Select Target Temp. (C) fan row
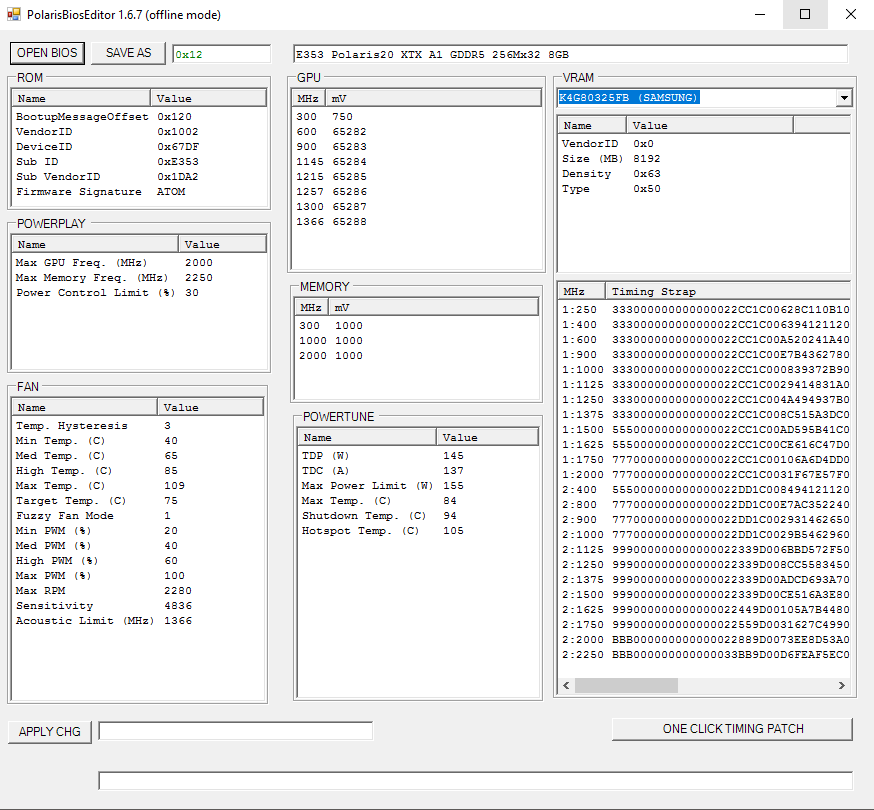874x810 pixels. click(x=138, y=501)
